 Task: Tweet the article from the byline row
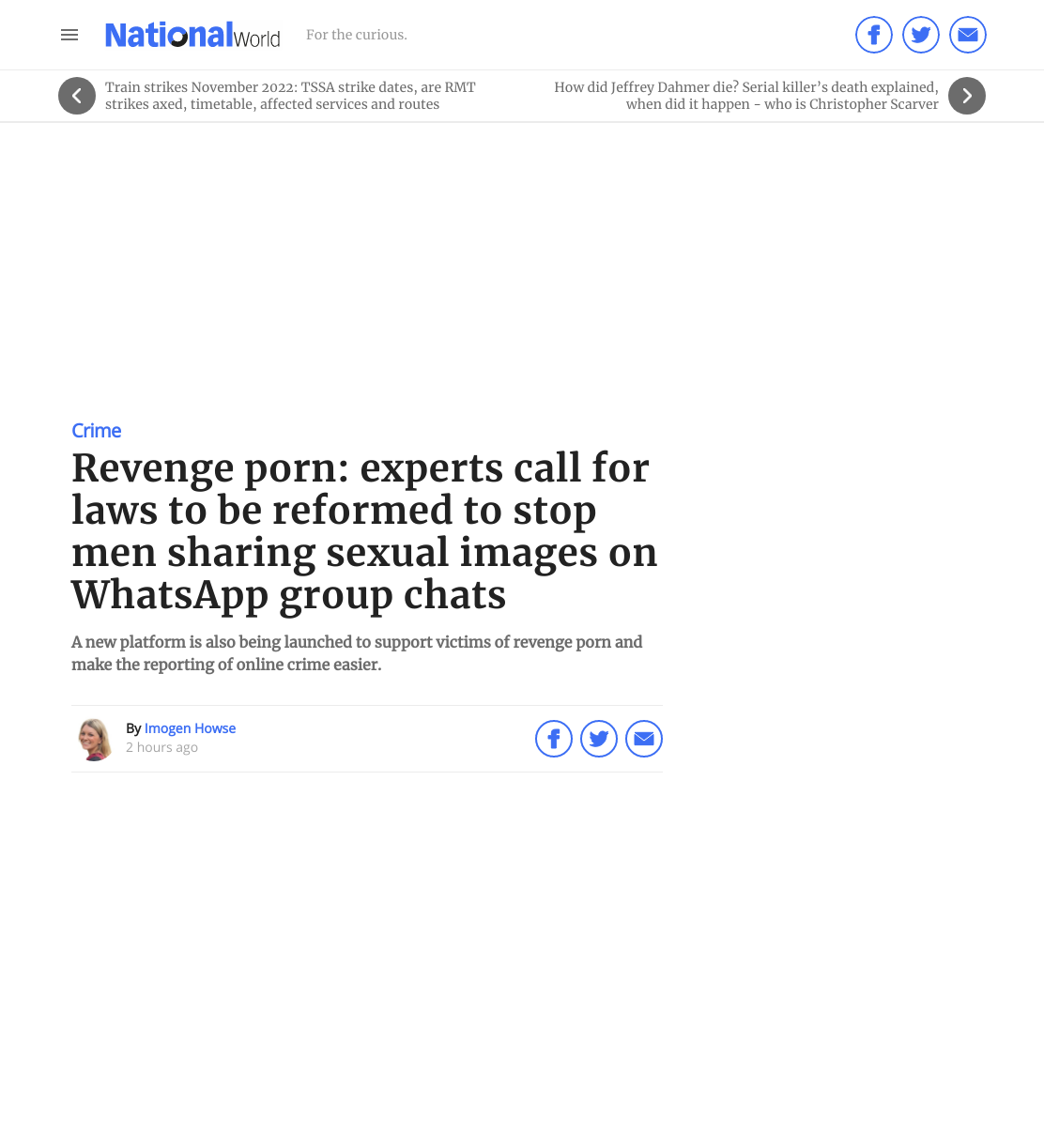pos(599,739)
